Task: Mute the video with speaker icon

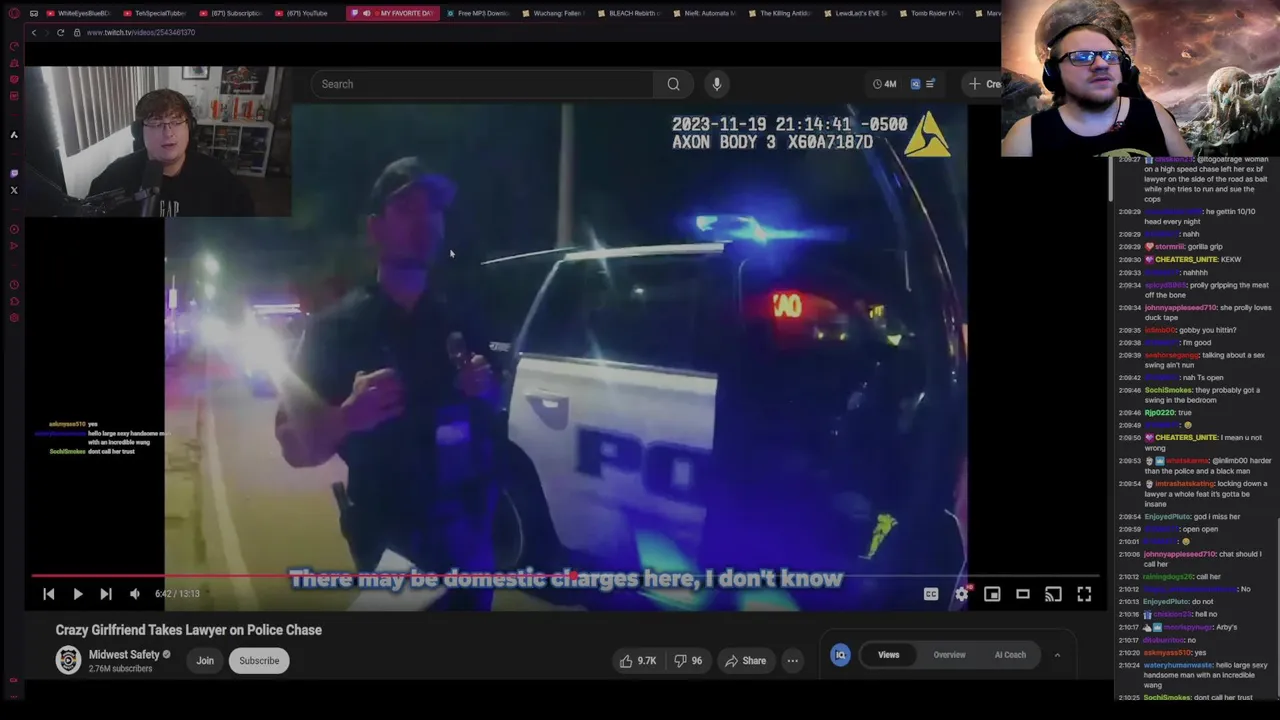Action: [x=135, y=594]
